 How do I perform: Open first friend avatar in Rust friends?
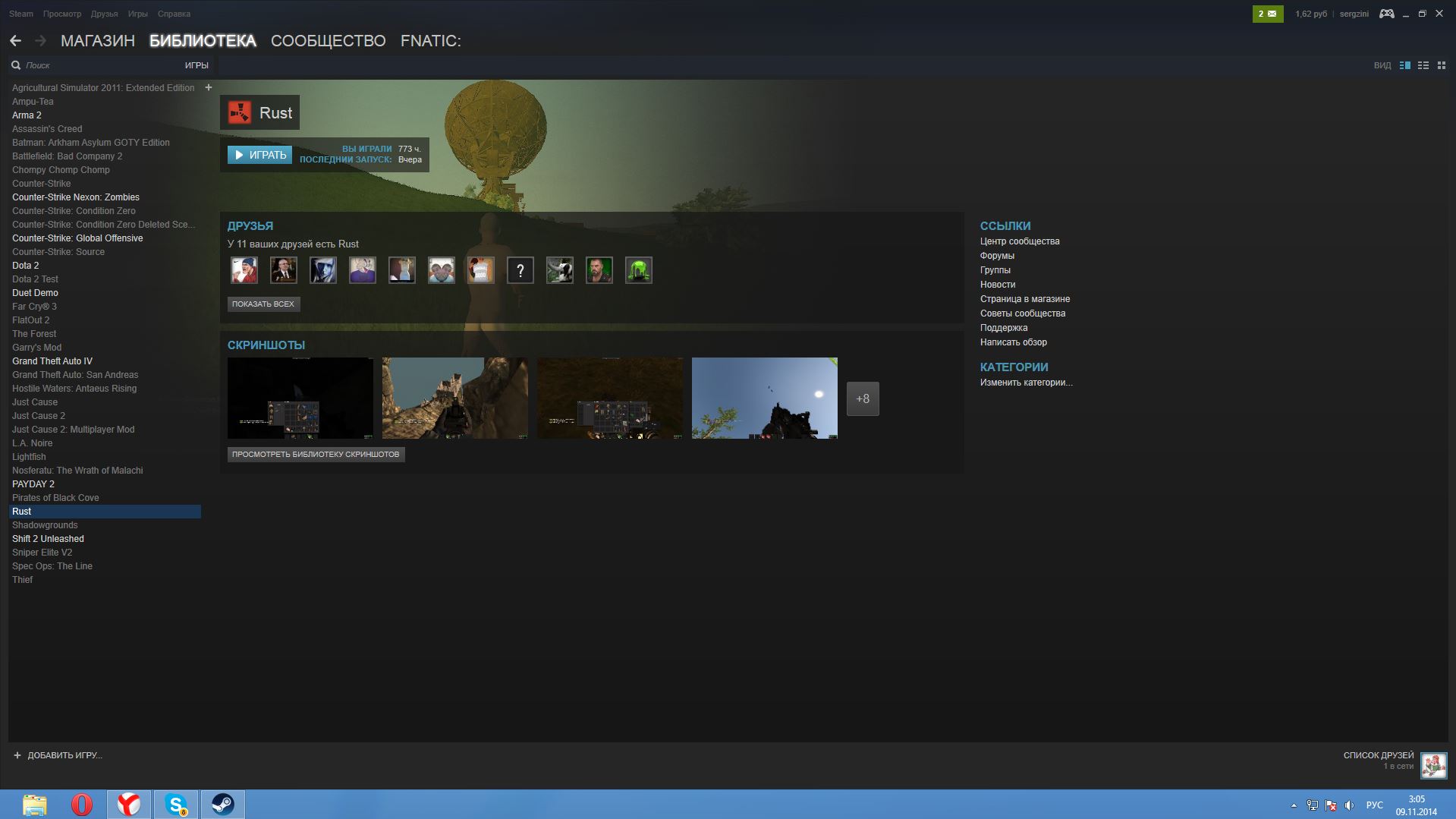click(244, 270)
